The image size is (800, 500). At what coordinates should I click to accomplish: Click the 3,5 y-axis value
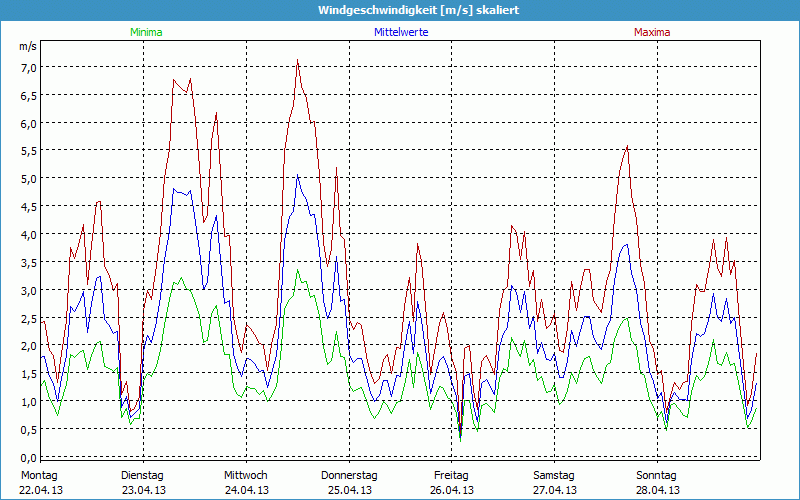pyautogui.click(x=28, y=262)
